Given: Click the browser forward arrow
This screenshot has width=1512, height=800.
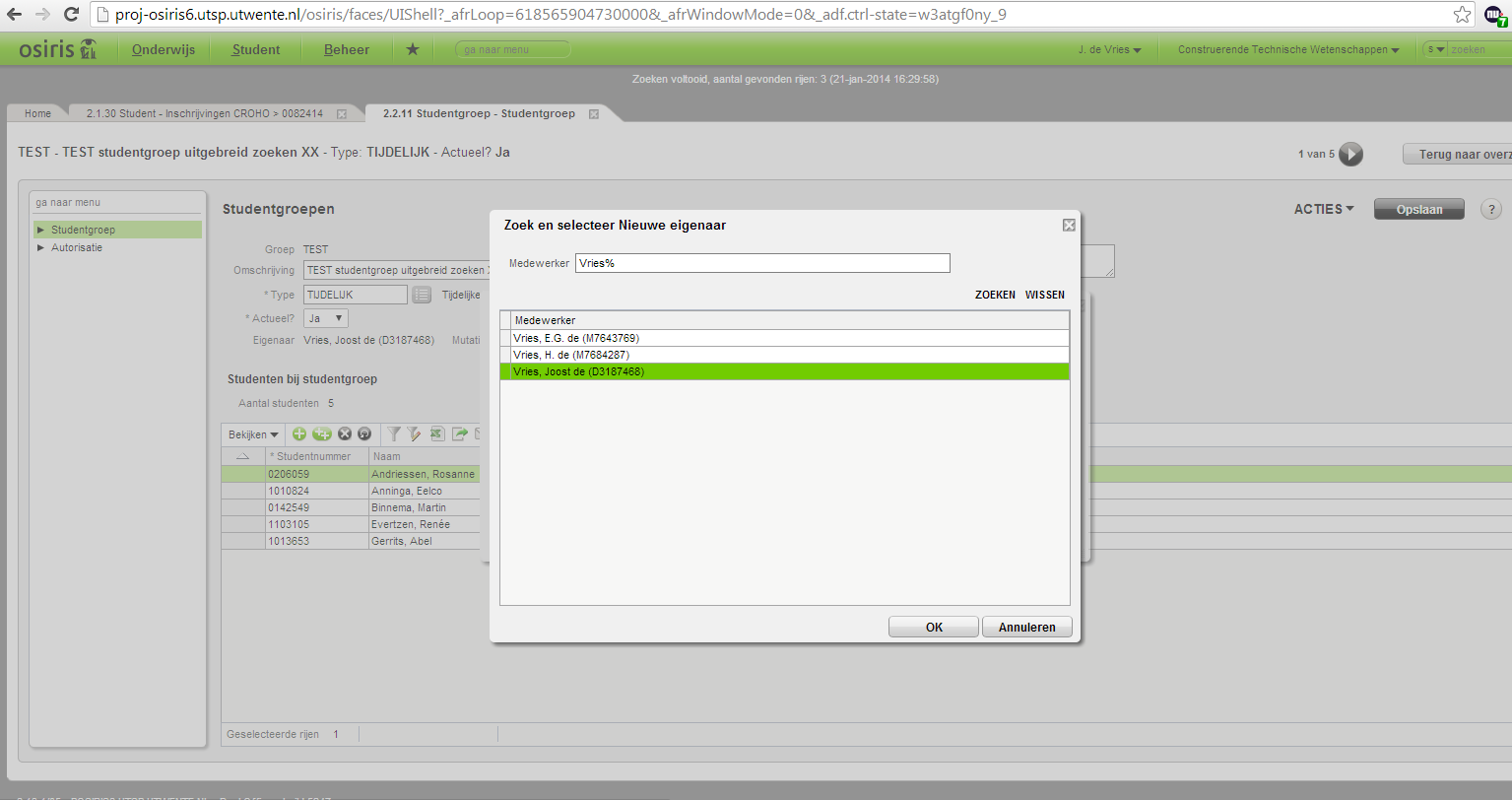Looking at the screenshot, I should click(x=42, y=15).
